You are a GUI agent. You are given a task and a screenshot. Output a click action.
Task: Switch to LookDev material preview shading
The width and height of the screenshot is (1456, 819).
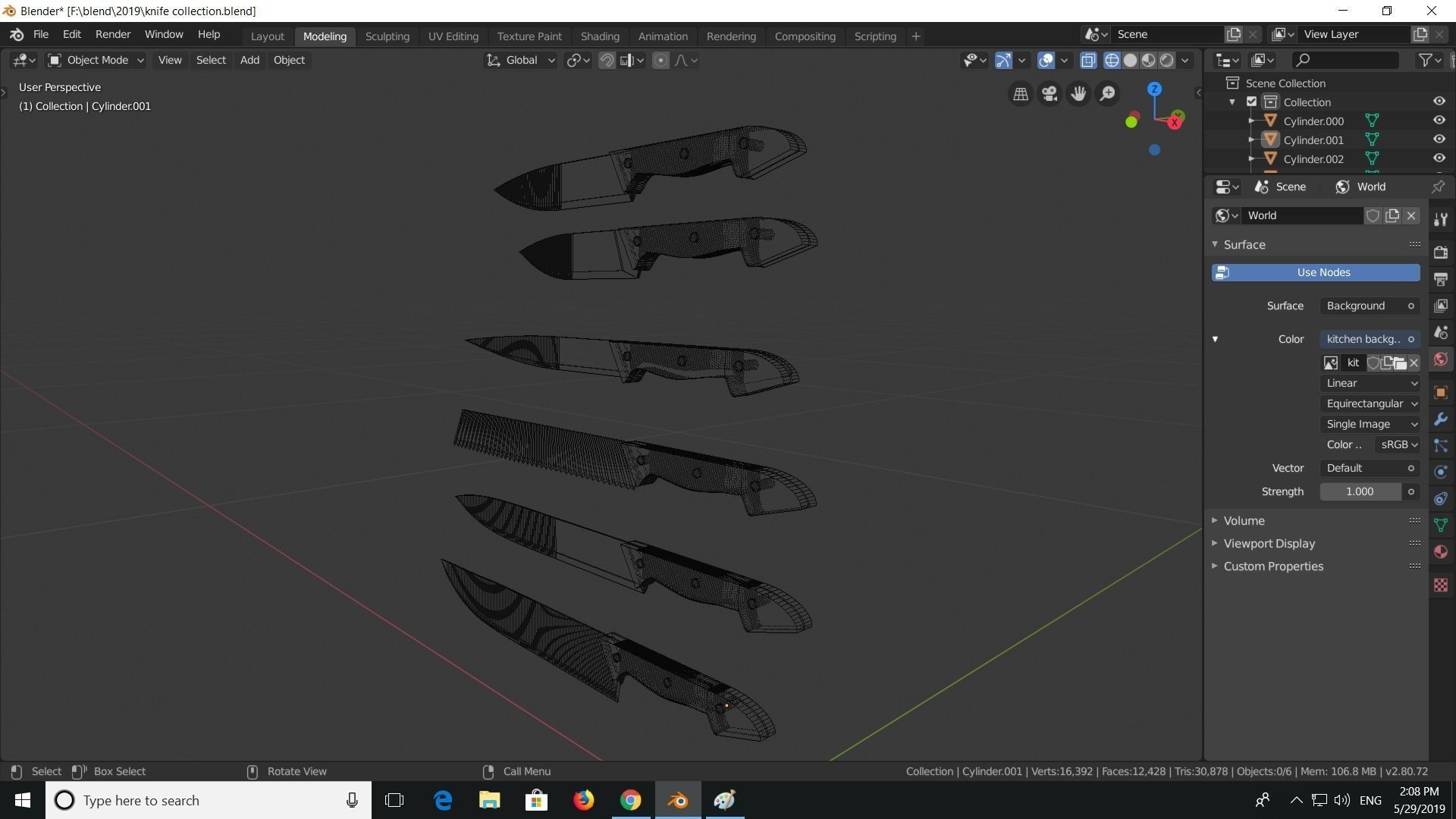point(1149,61)
